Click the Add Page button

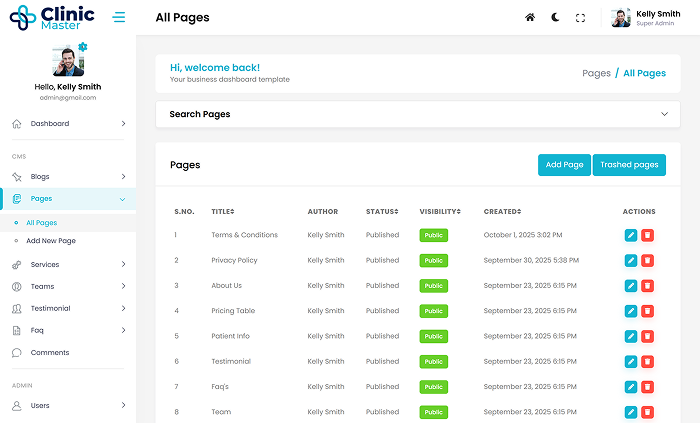(x=564, y=165)
